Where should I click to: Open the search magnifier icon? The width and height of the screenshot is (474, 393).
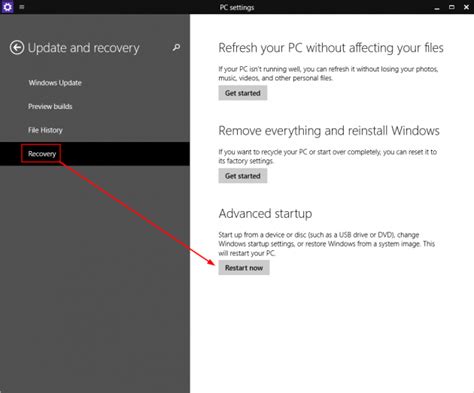tap(176, 48)
